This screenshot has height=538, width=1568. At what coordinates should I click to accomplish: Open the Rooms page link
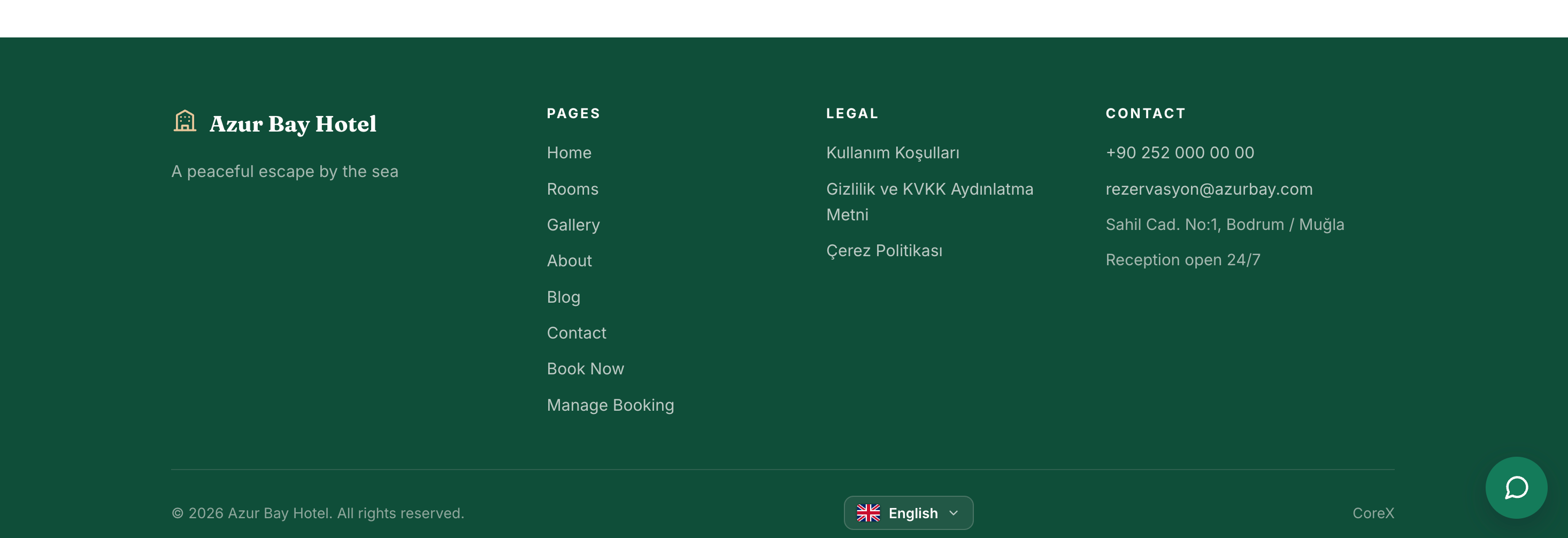pos(572,189)
